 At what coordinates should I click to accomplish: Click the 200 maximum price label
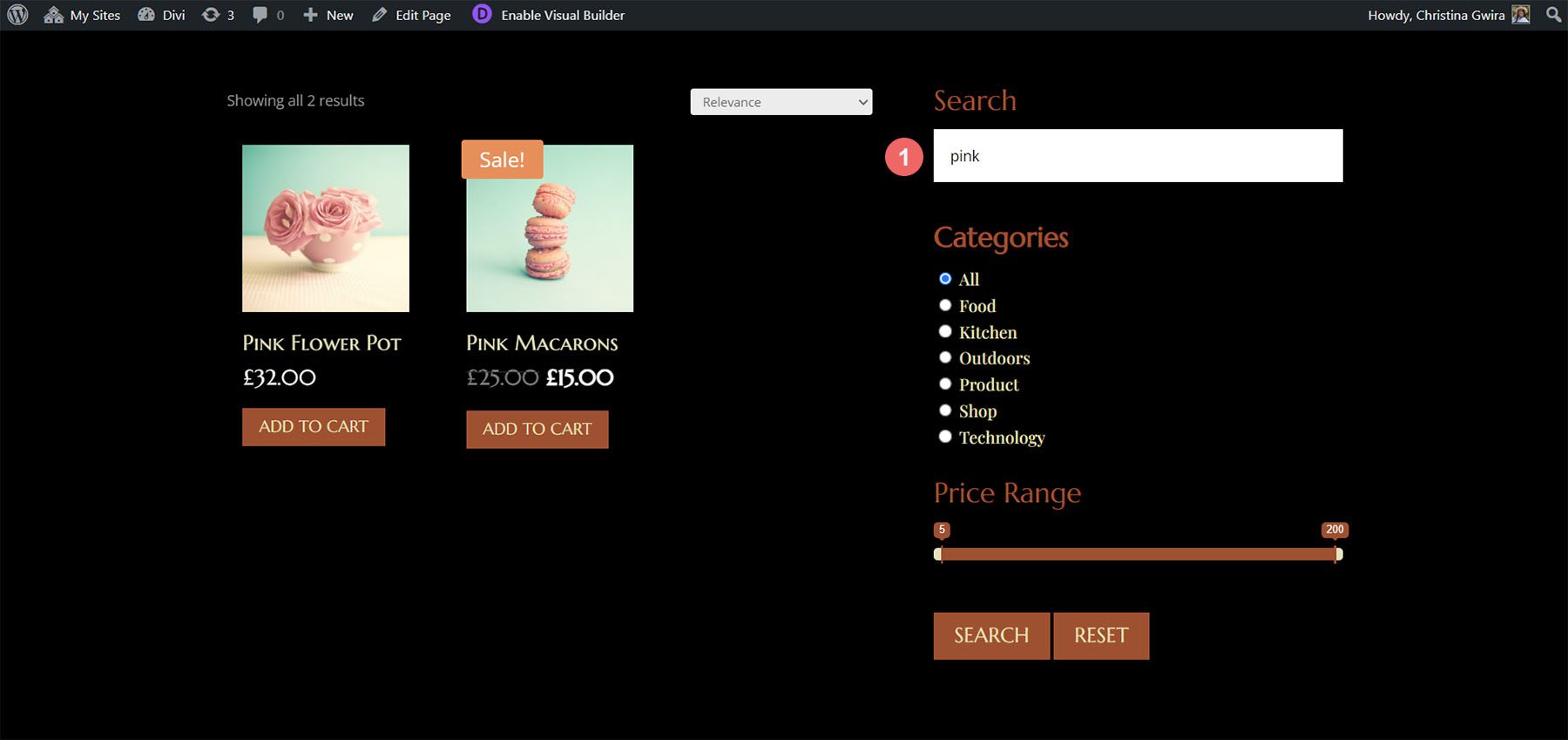click(1335, 530)
